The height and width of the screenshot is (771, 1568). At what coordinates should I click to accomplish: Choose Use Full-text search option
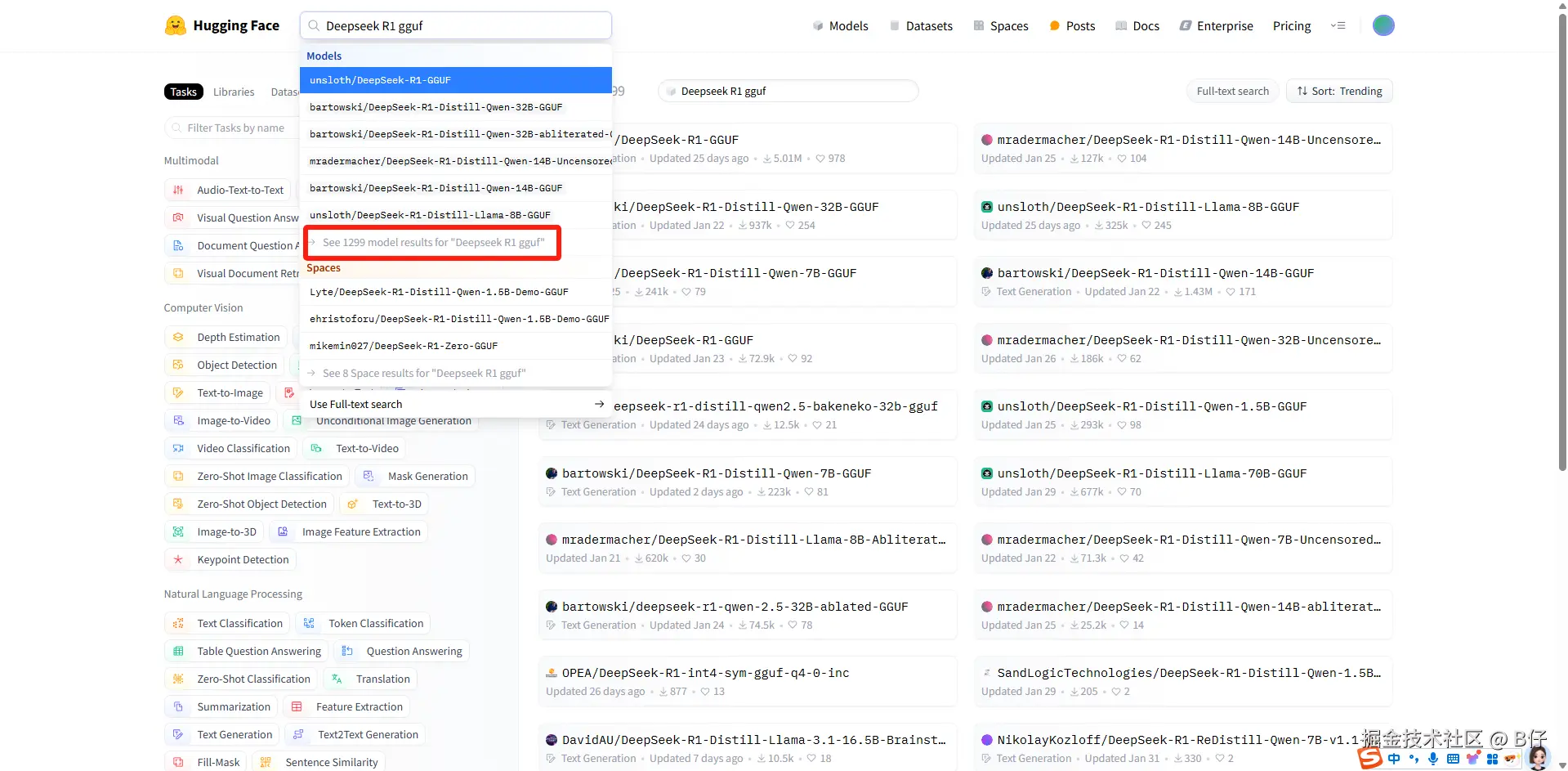coord(456,404)
